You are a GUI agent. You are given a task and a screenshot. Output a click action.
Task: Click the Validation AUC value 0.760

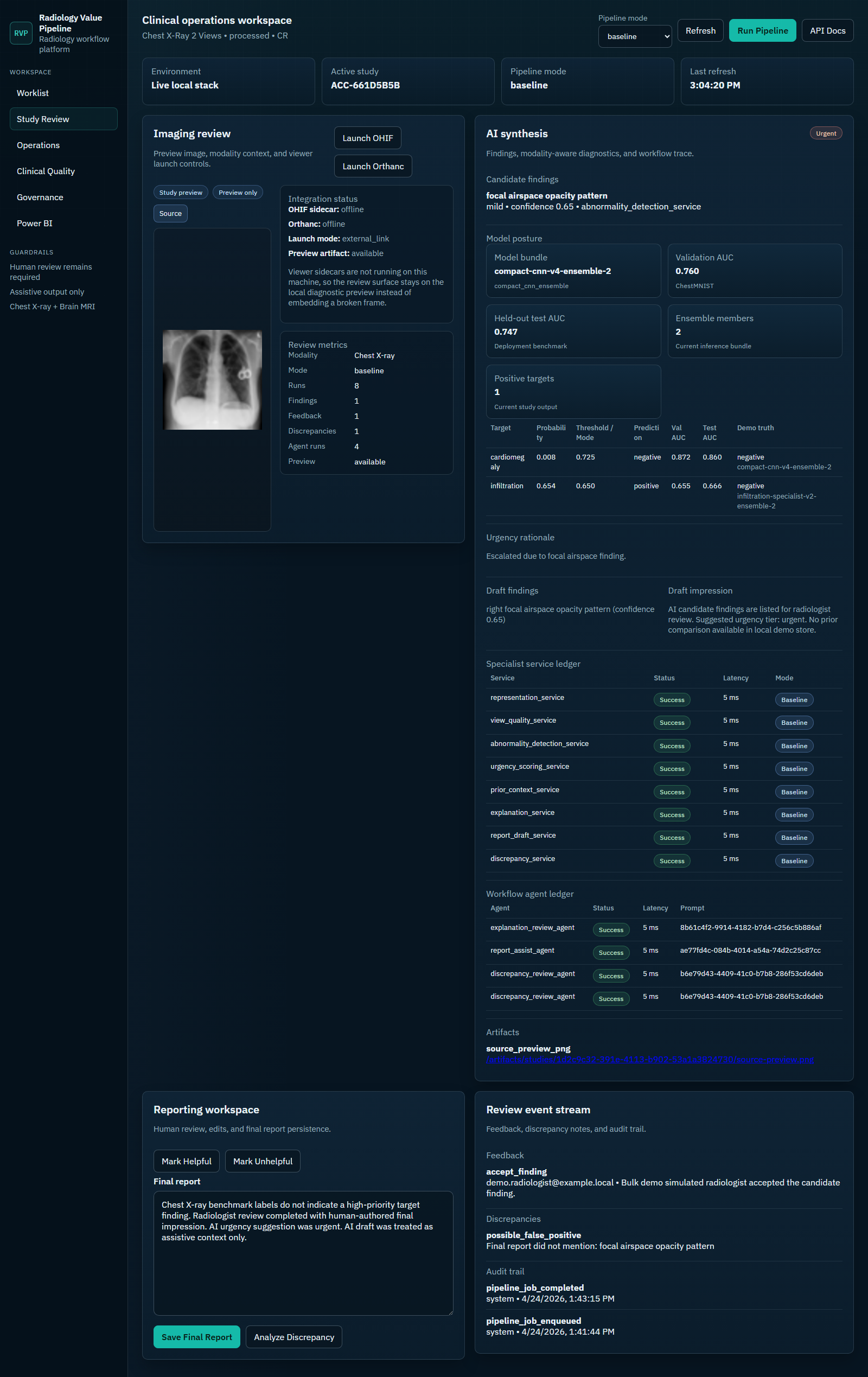point(687,271)
